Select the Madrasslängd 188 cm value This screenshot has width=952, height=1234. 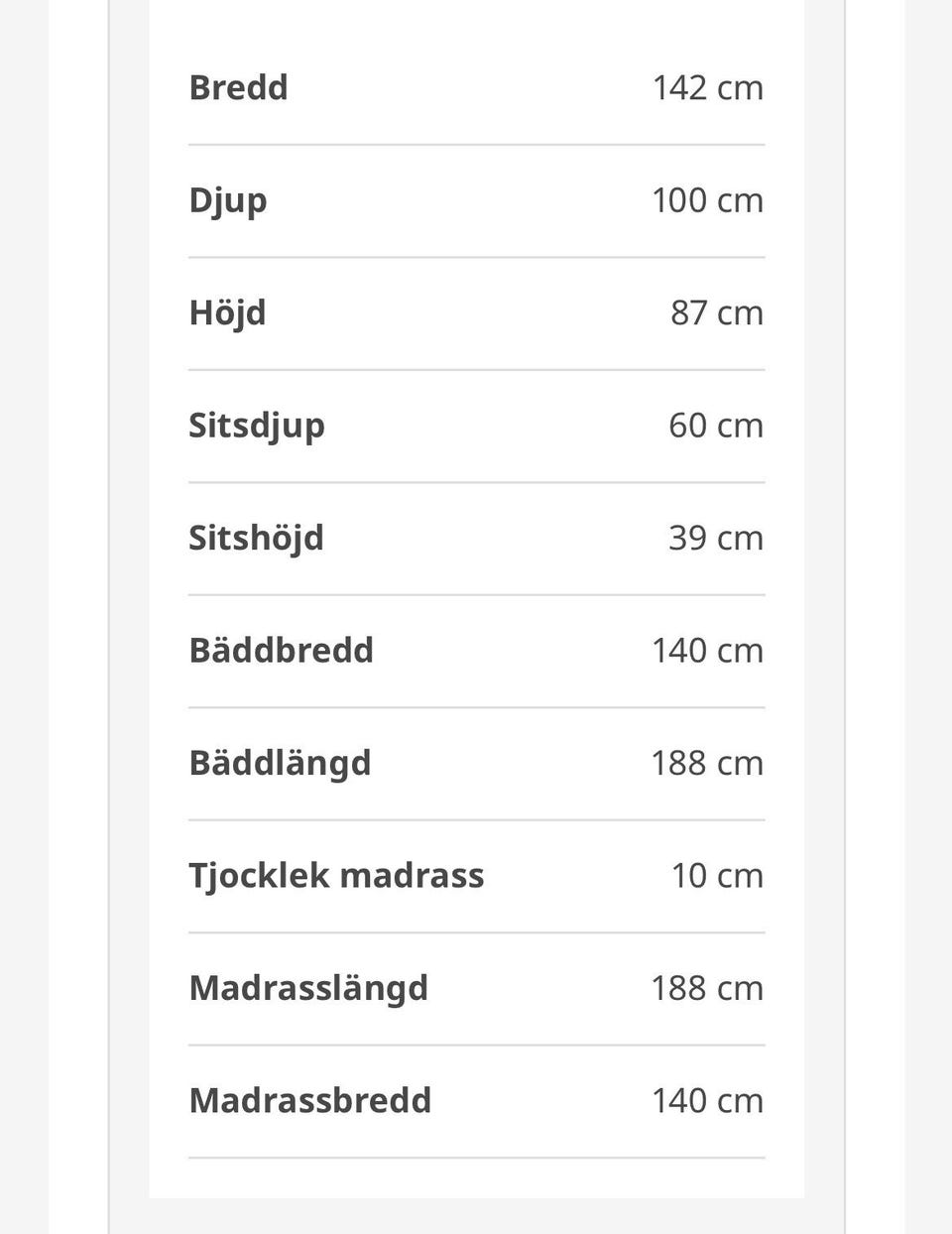[x=708, y=988]
